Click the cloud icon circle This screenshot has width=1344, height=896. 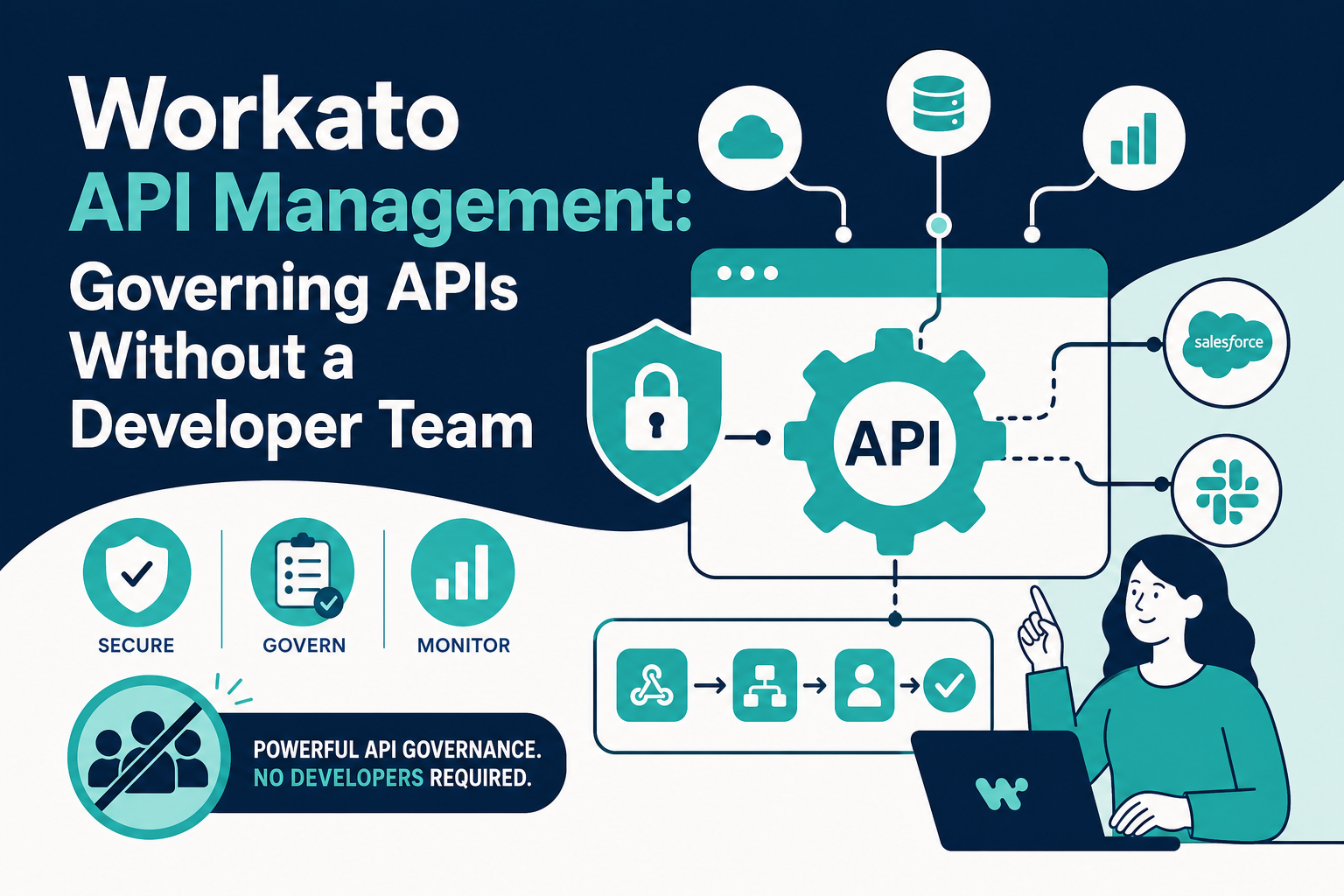[751, 137]
